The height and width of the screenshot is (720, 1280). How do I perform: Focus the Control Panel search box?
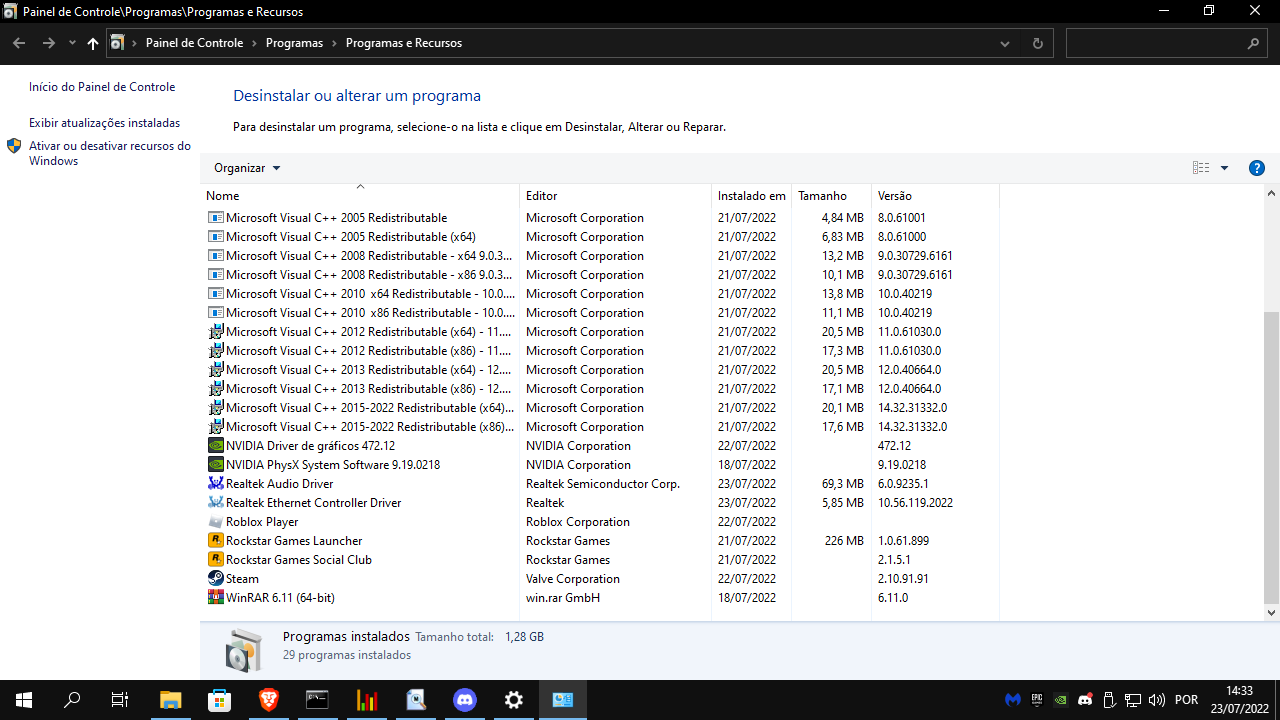pos(1166,44)
